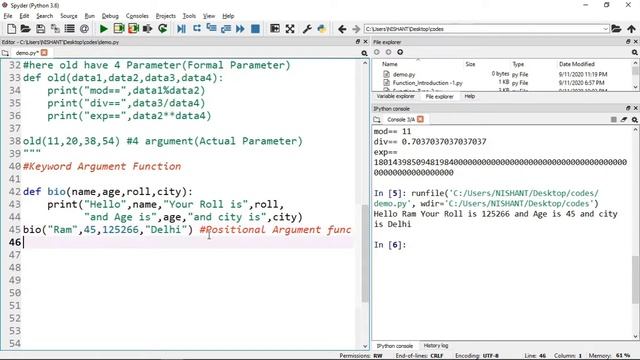The width and height of the screenshot is (640, 360).
Task: Run selection or current line icon
Action: pyautogui.click(x=148, y=29)
